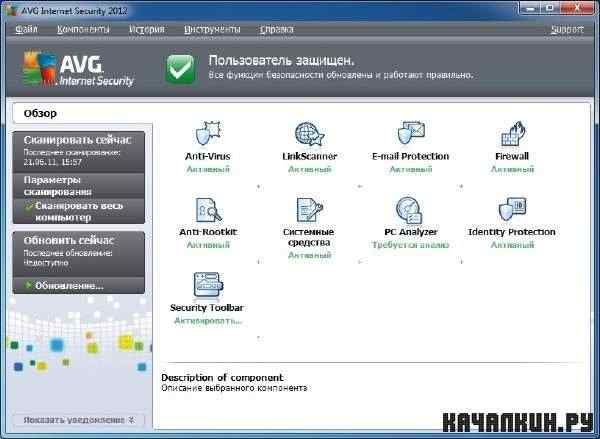Viewport: 600px width, 439px height.
Task: Click the Активировать... link under Security Toolbar
Action: tap(208, 321)
